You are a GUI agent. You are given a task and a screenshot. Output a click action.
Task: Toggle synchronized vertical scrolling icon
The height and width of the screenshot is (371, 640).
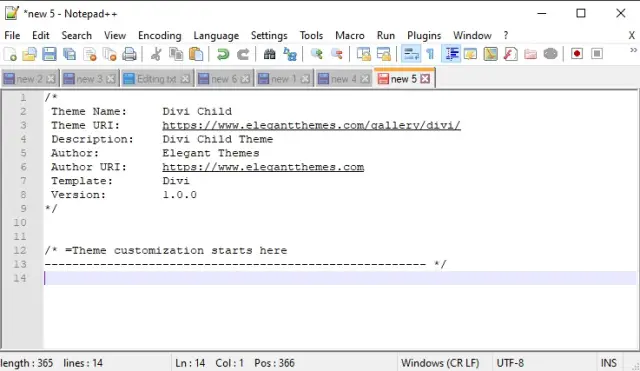pos(363,54)
